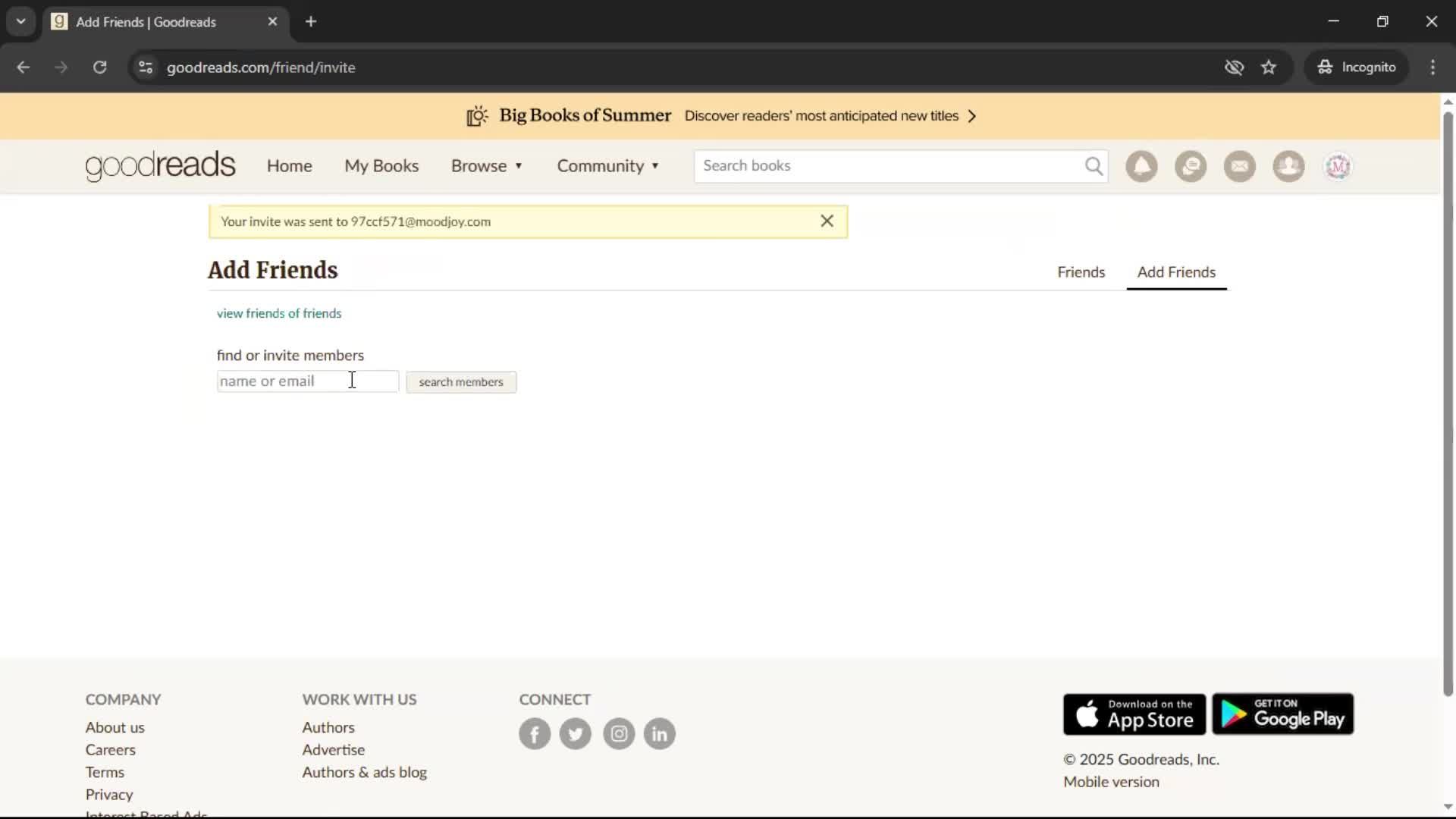Focus the name or email field

pyautogui.click(x=308, y=381)
